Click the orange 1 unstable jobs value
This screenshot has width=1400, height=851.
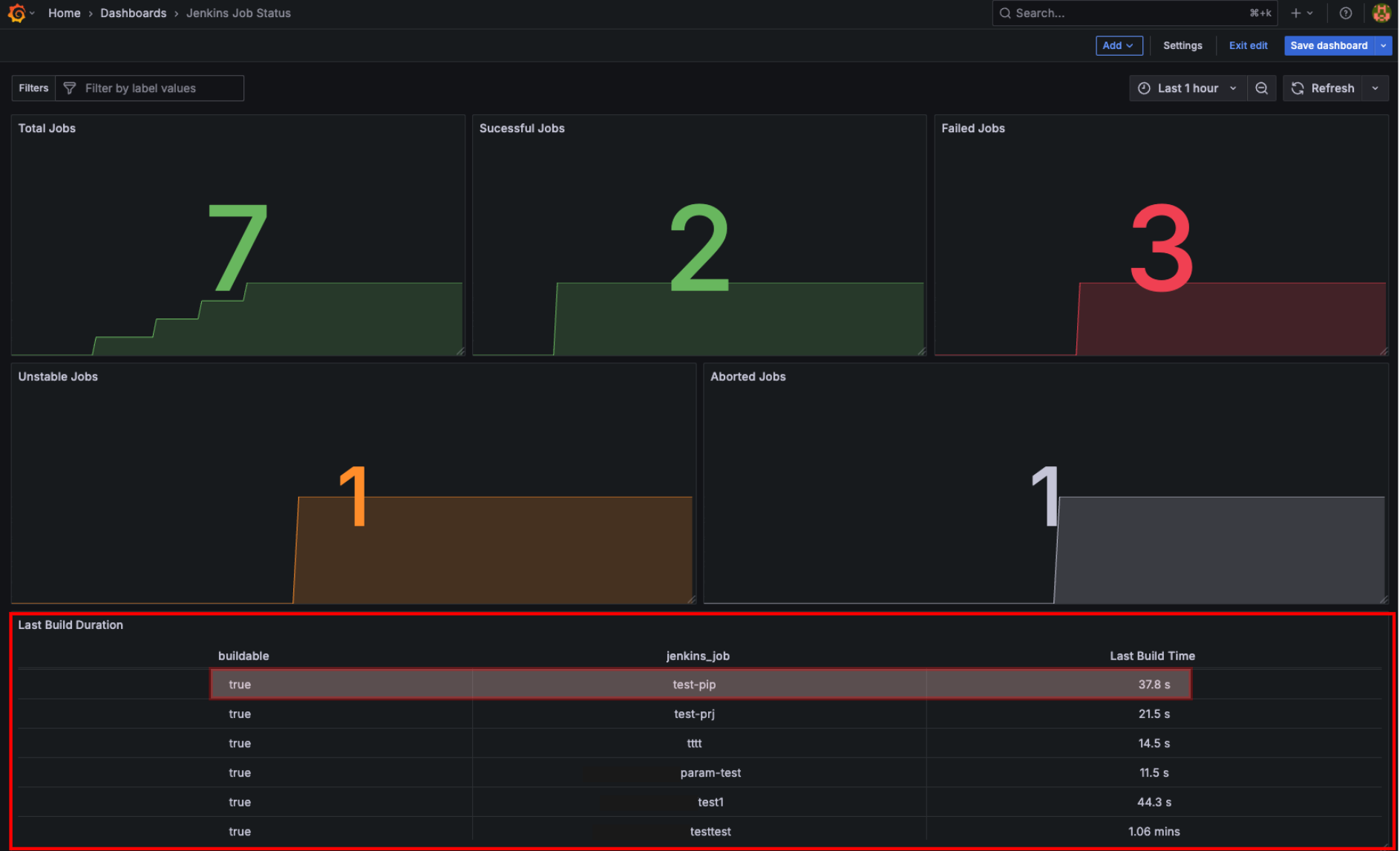353,496
